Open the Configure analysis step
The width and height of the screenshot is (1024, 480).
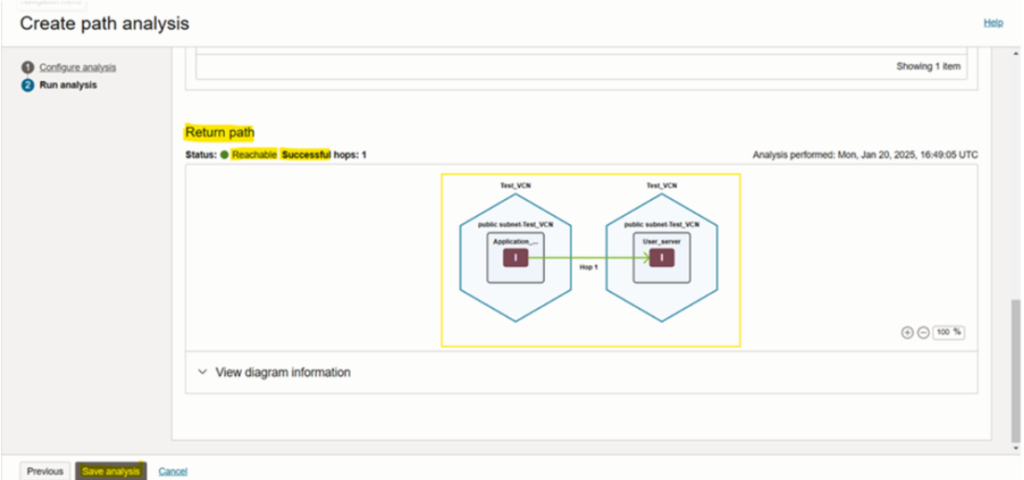(77, 67)
